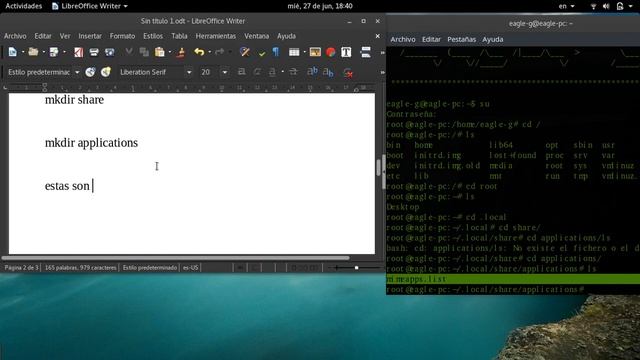This screenshot has height=360, width=640.
Task: Click the es-US language status field
Action: [190, 268]
